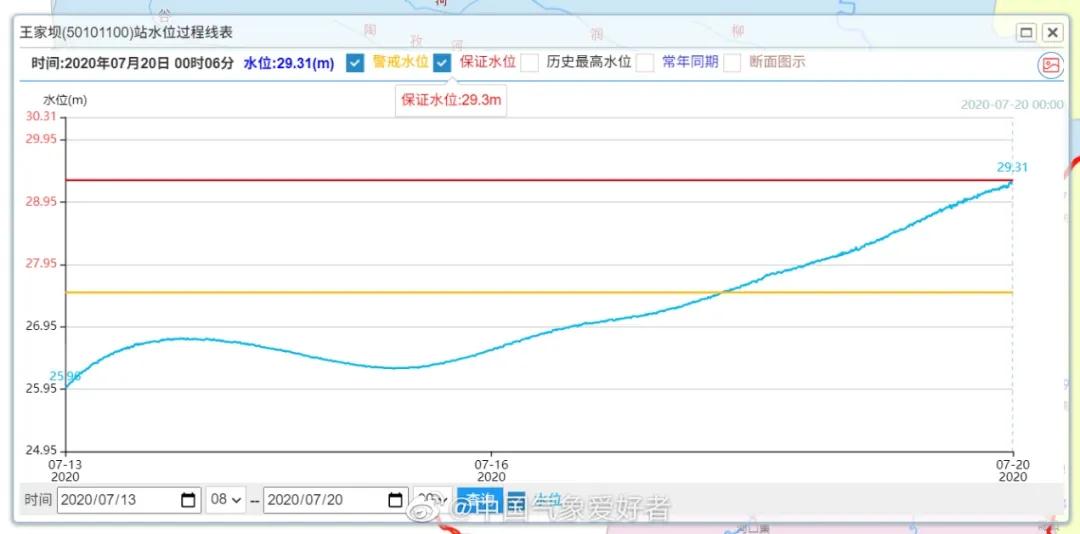The width and height of the screenshot is (1080, 534).
Task: Enable the 历史最高水位 checkbox
Action: click(x=530, y=63)
